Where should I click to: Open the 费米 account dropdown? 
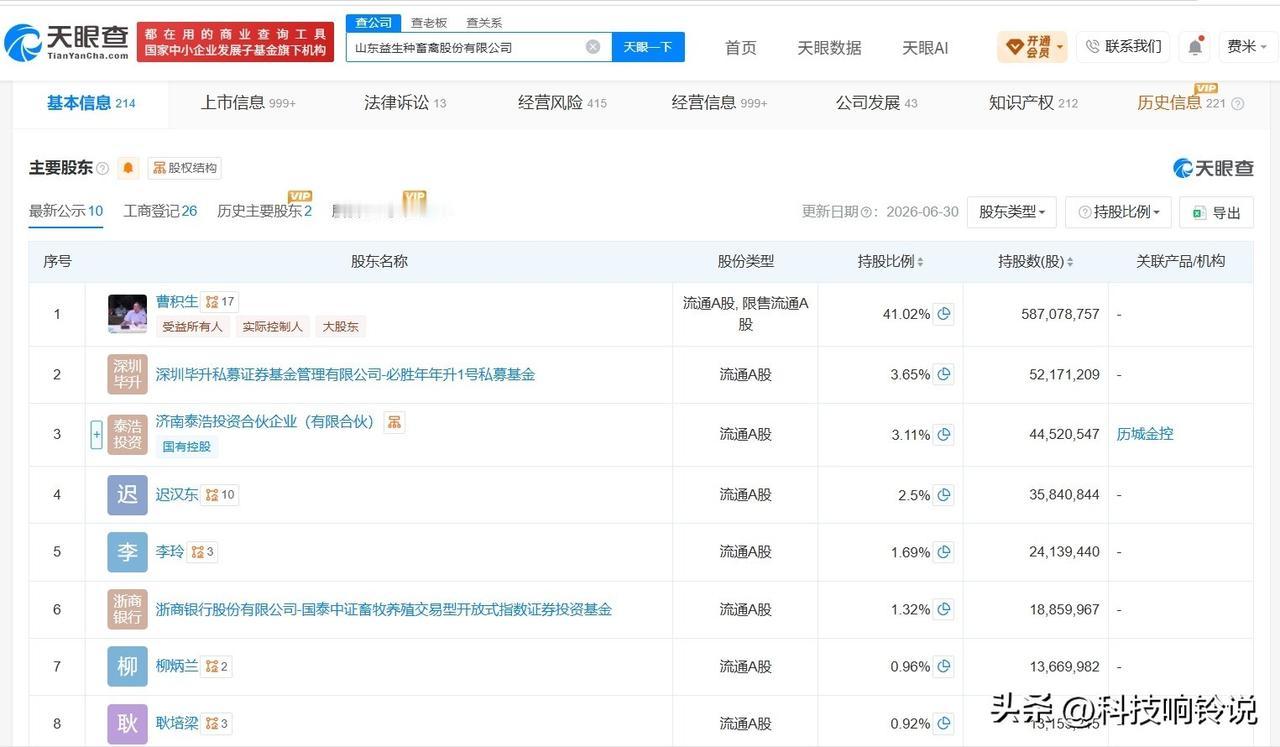coord(1247,47)
